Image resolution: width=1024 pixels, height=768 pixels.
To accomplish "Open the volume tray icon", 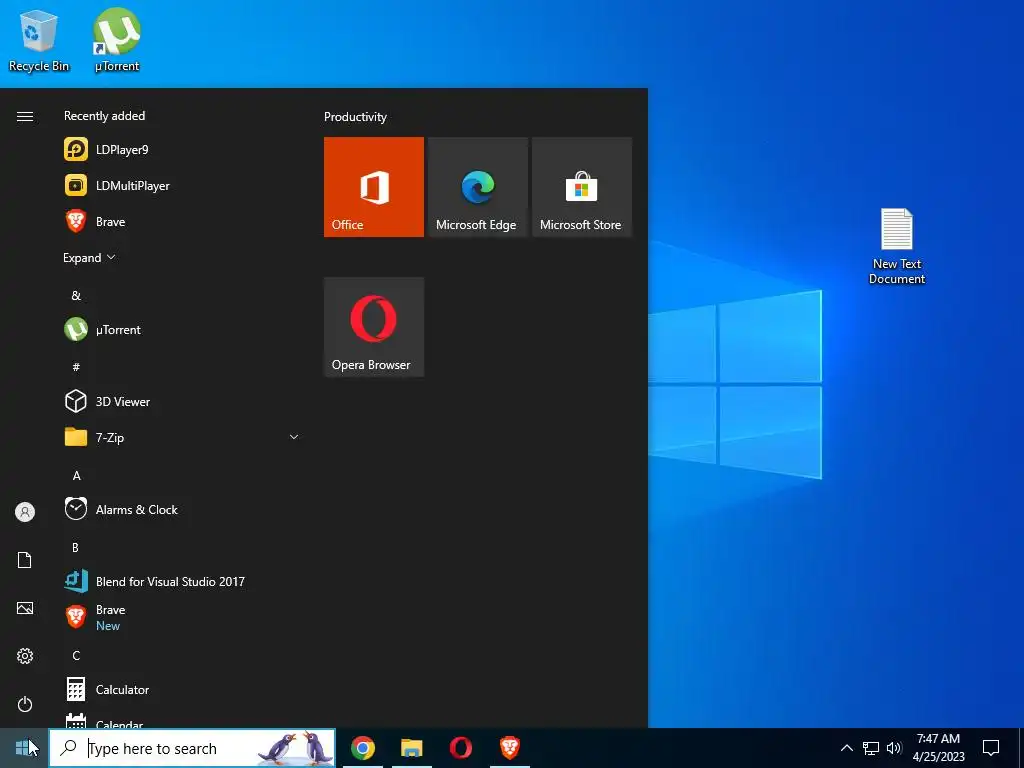I will pos(894,748).
